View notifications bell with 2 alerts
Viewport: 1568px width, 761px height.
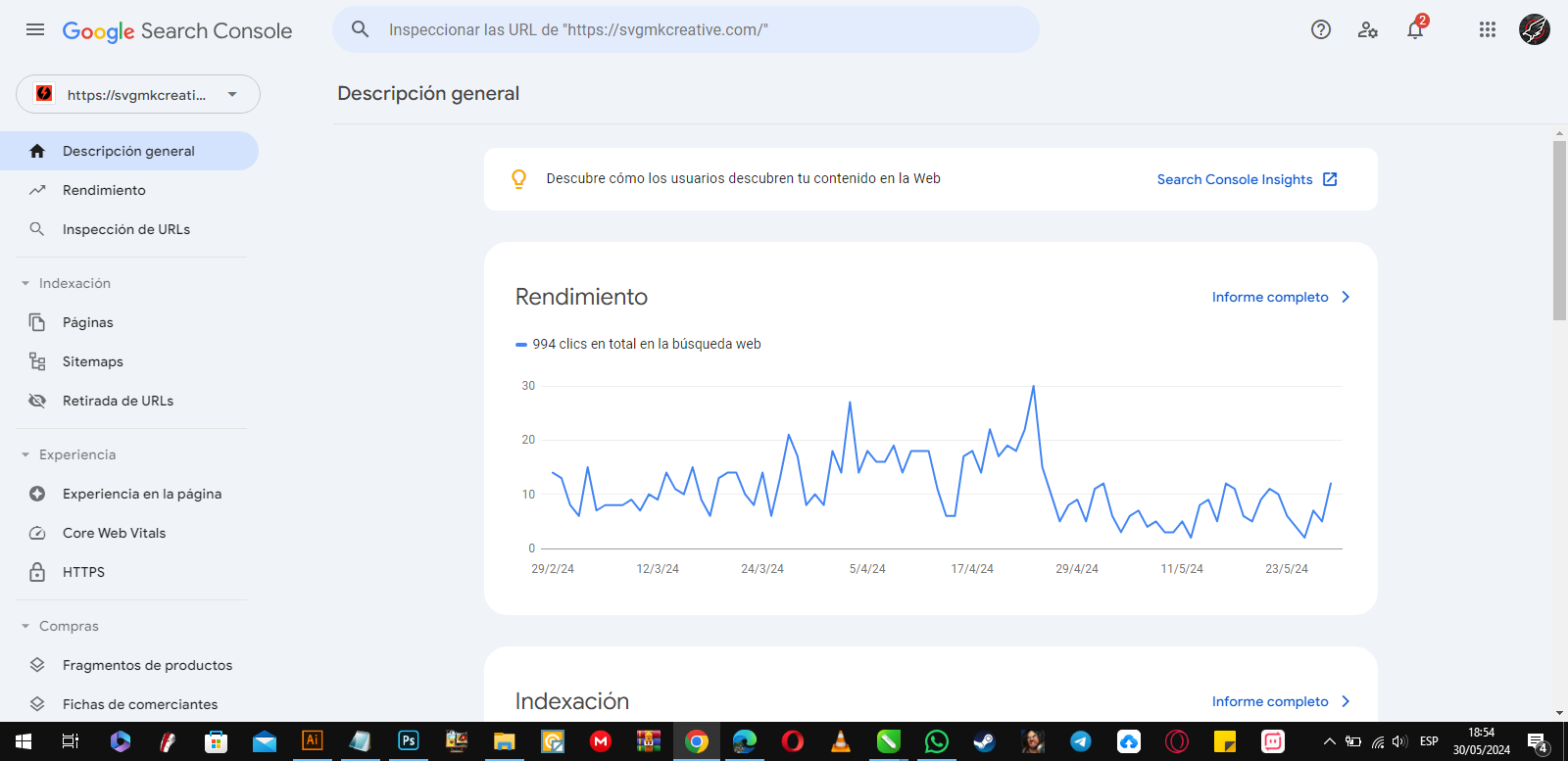[x=1415, y=28]
